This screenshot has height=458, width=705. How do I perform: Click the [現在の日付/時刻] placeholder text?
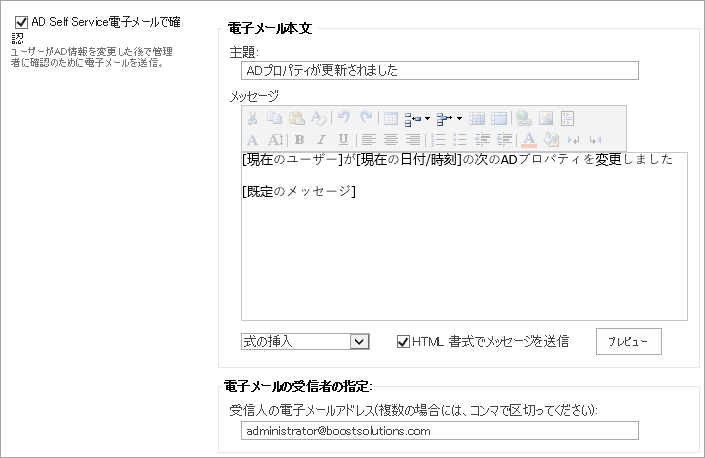point(409,160)
